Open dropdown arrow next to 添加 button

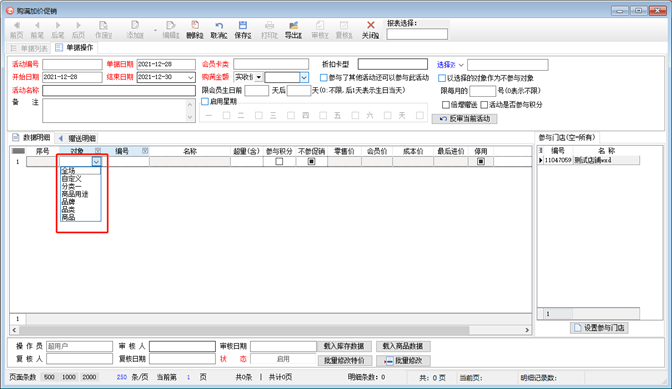click(x=155, y=30)
